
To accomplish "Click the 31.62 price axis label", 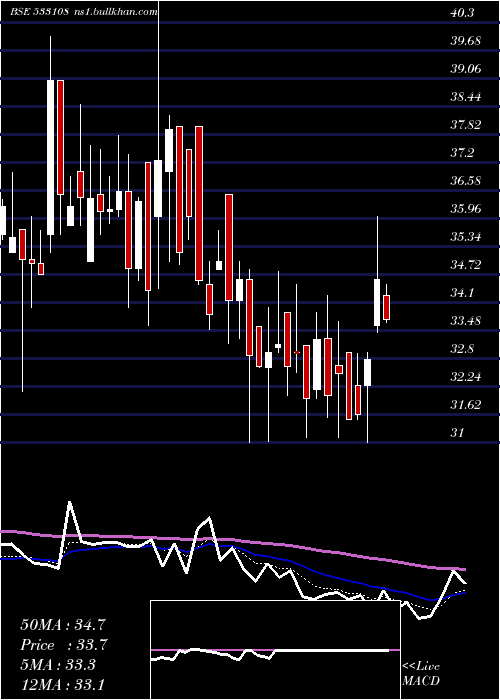I will click(x=465, y=405).
